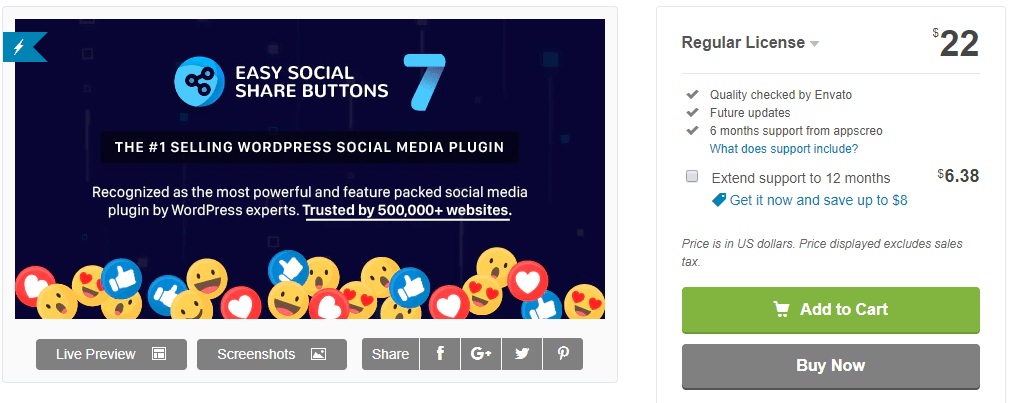This screenshot has height=403, width=1011.
Task: Click the shopping cart icon
Action: coord(782,310)
